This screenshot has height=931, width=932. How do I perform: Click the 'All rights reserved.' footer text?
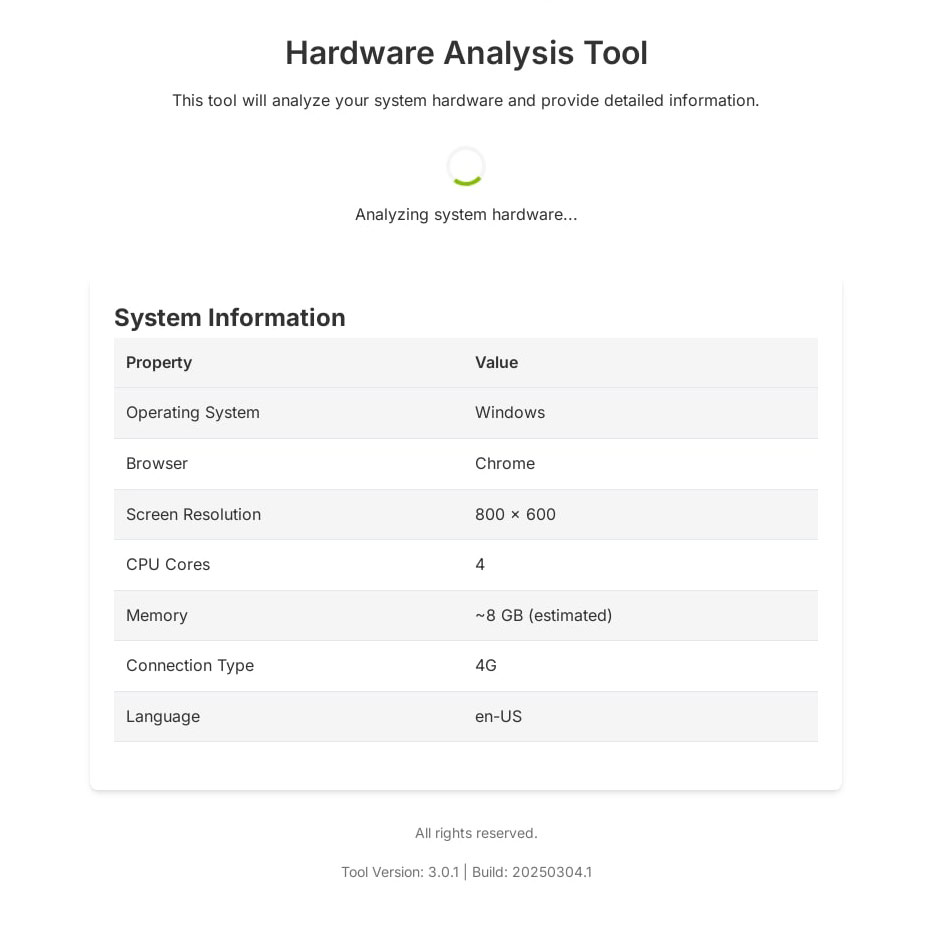click(x=476, y=833)
